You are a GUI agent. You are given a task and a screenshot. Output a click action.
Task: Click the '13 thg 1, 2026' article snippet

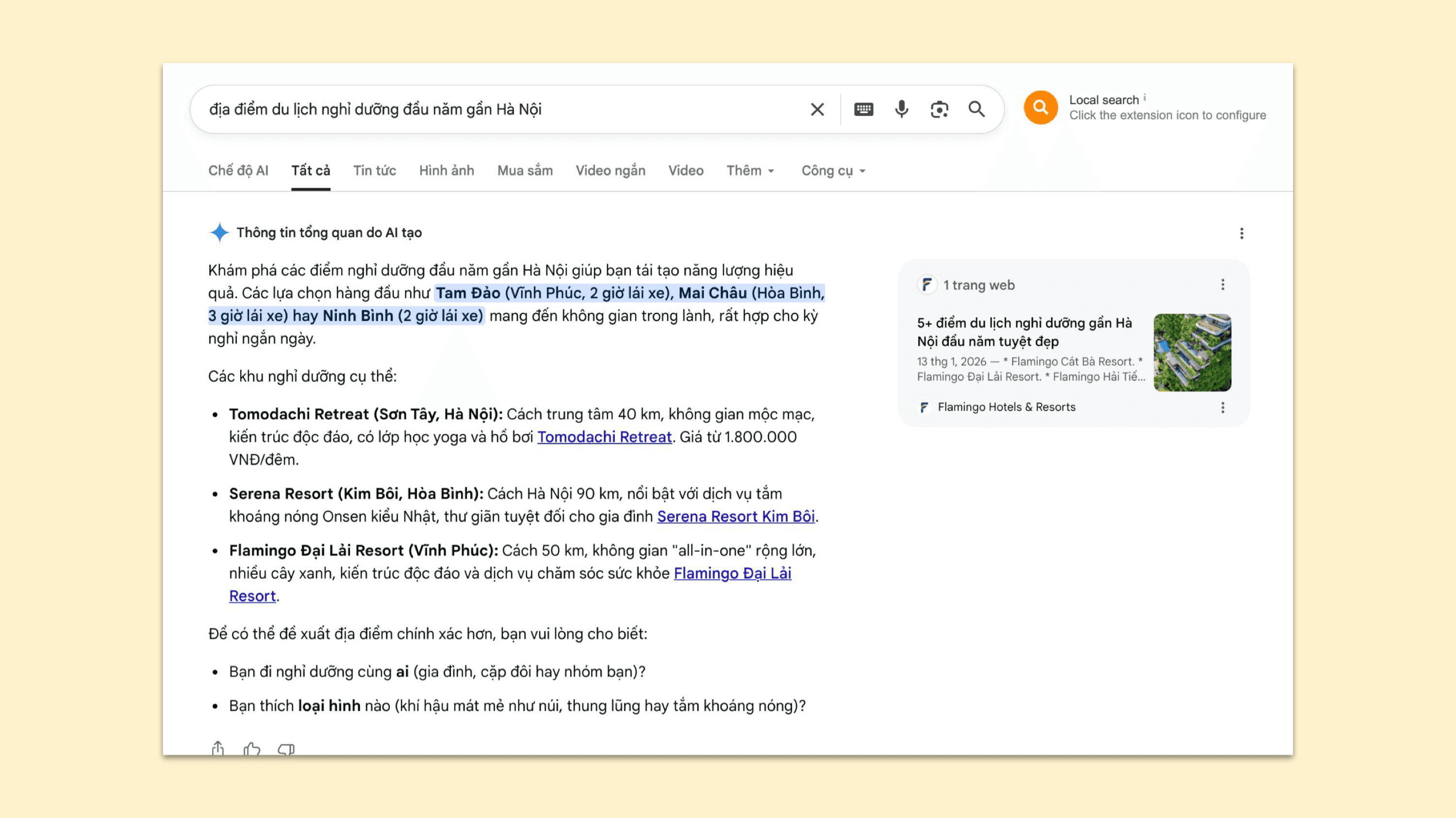point(1030,369)
